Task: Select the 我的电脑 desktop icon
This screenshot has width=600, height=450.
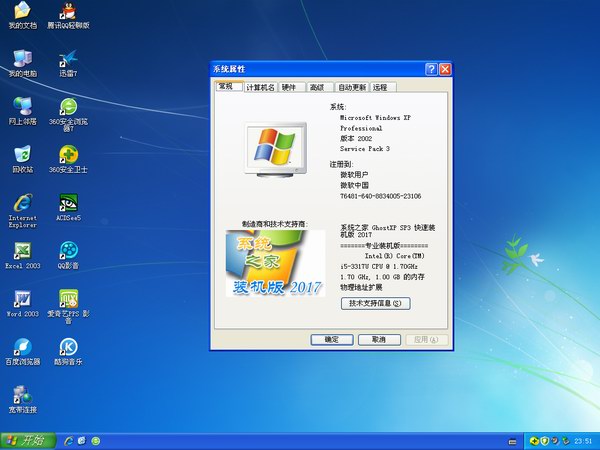Action: [x=23, y=64]
